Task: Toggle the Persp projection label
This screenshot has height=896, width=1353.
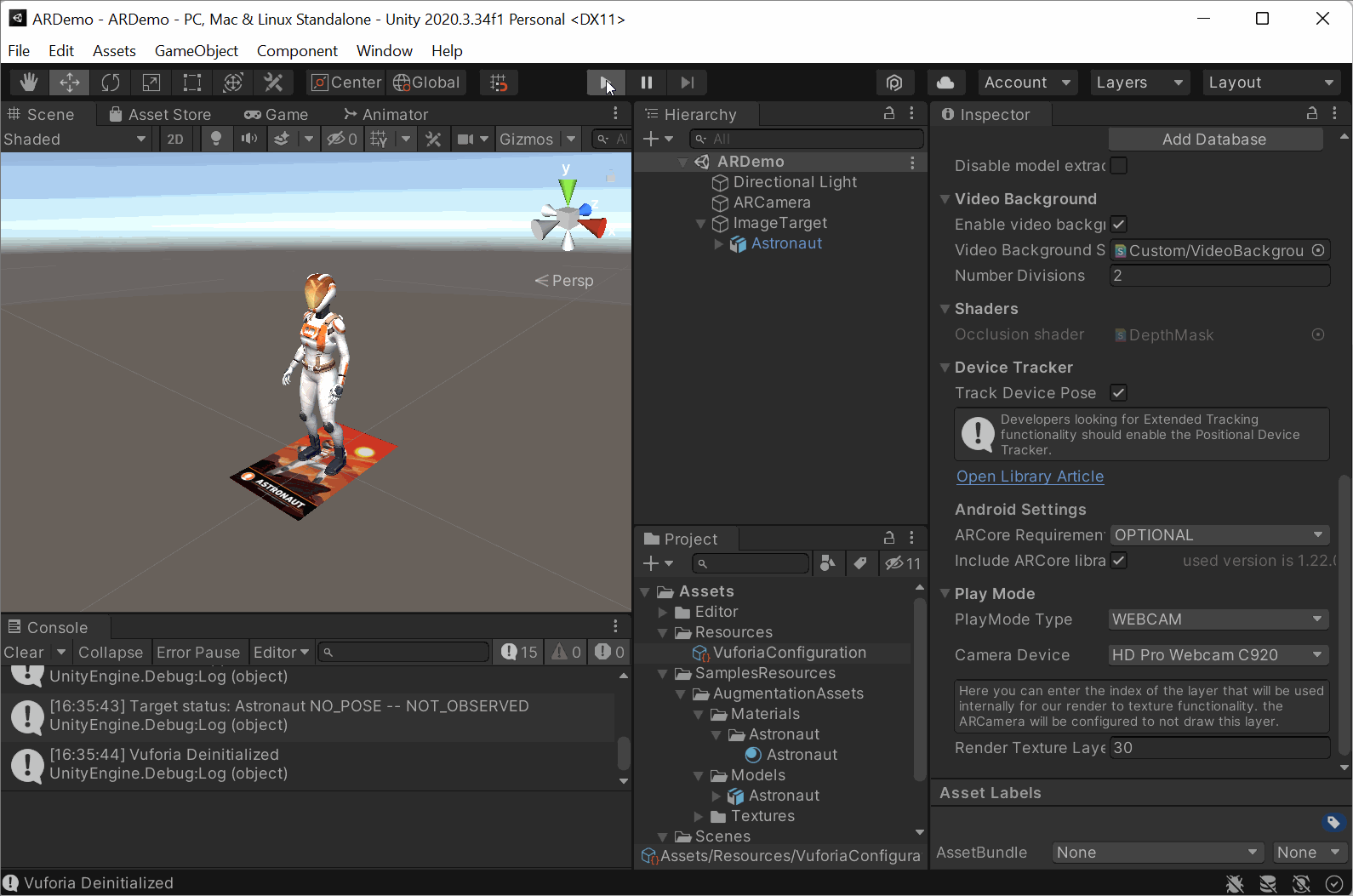Action: 564,281
